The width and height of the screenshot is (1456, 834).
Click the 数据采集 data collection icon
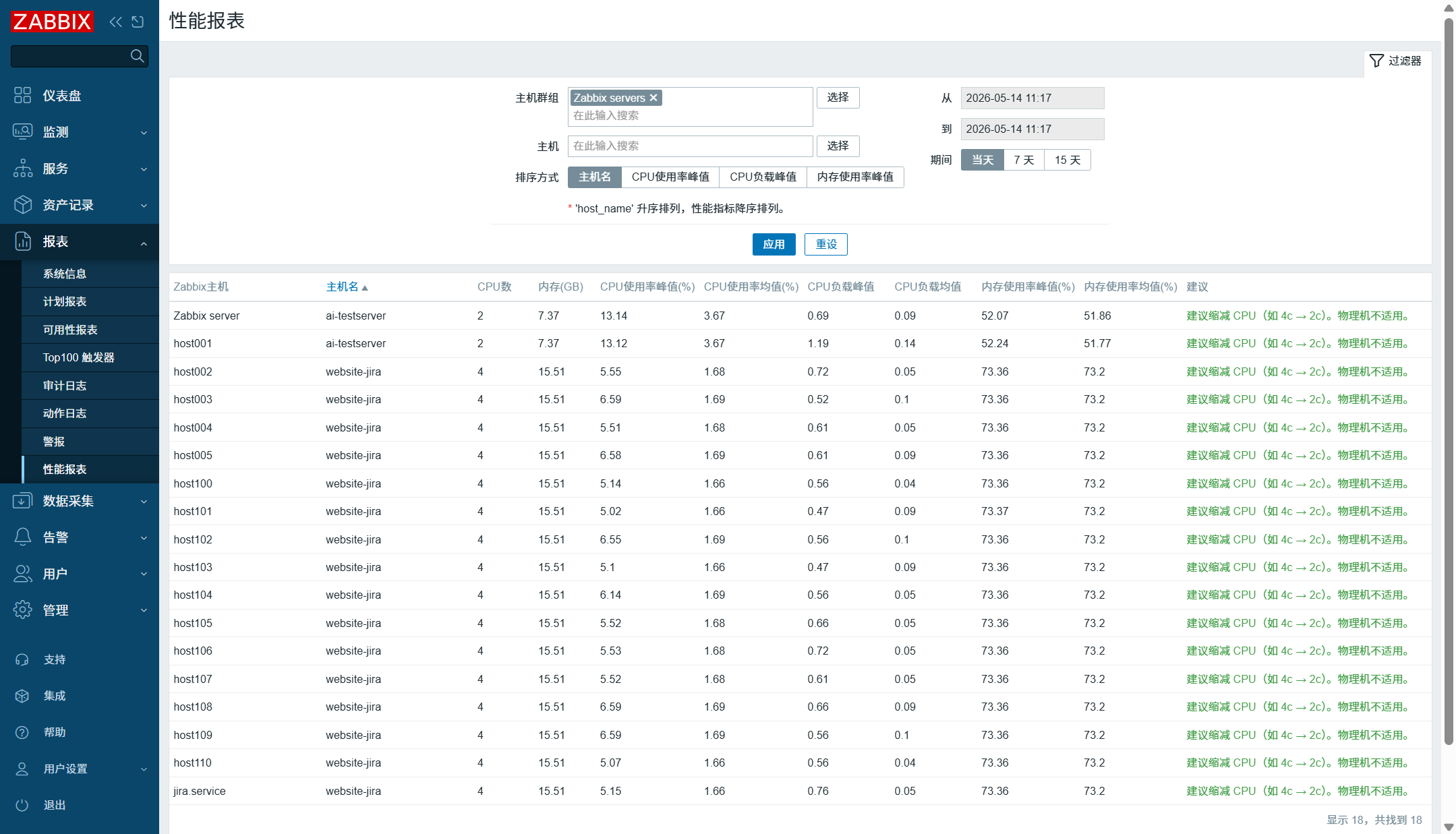click(22, 500)
